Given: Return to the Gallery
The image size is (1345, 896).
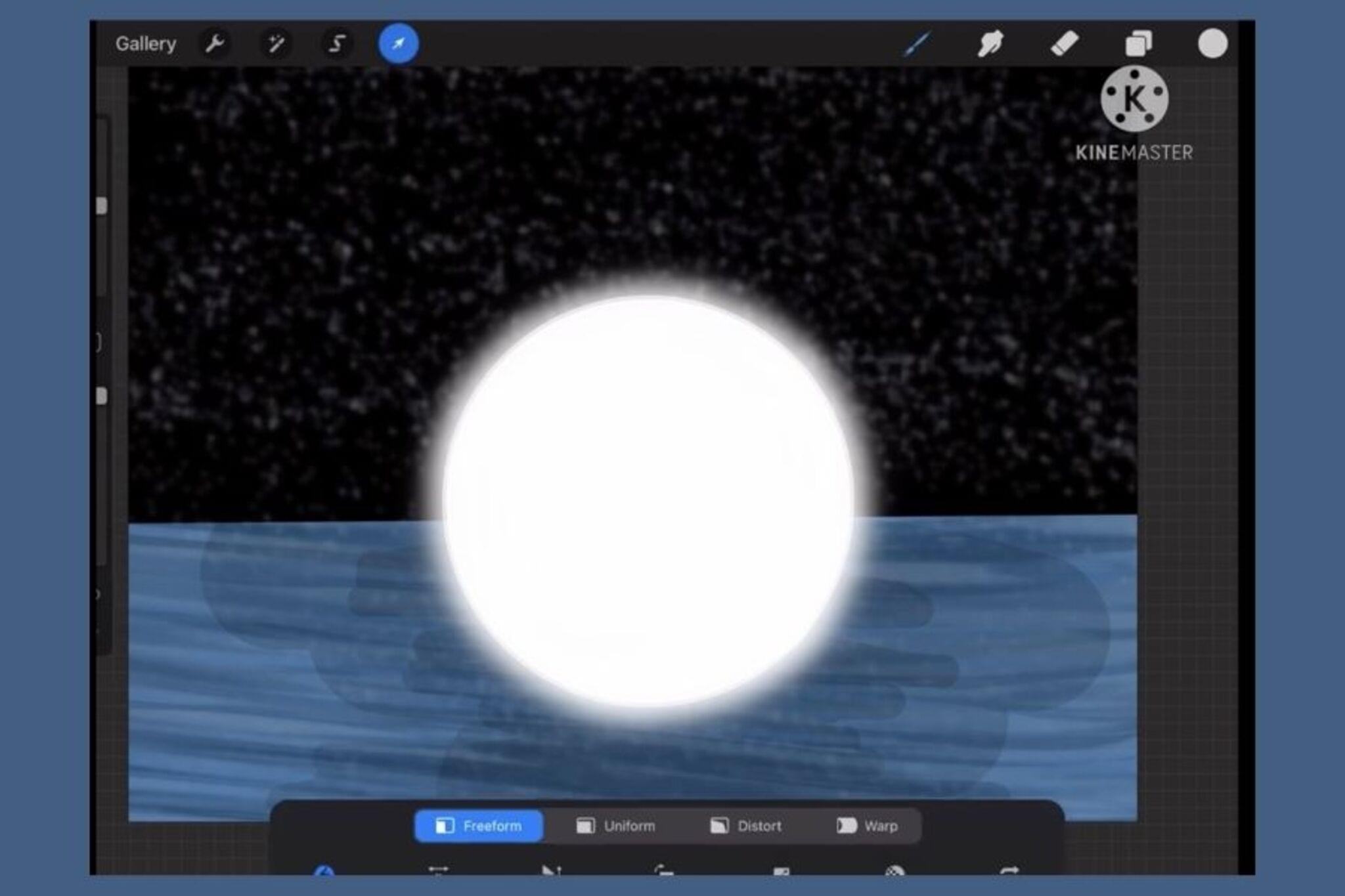Looking at the screenshot, I should pos(146,44).
